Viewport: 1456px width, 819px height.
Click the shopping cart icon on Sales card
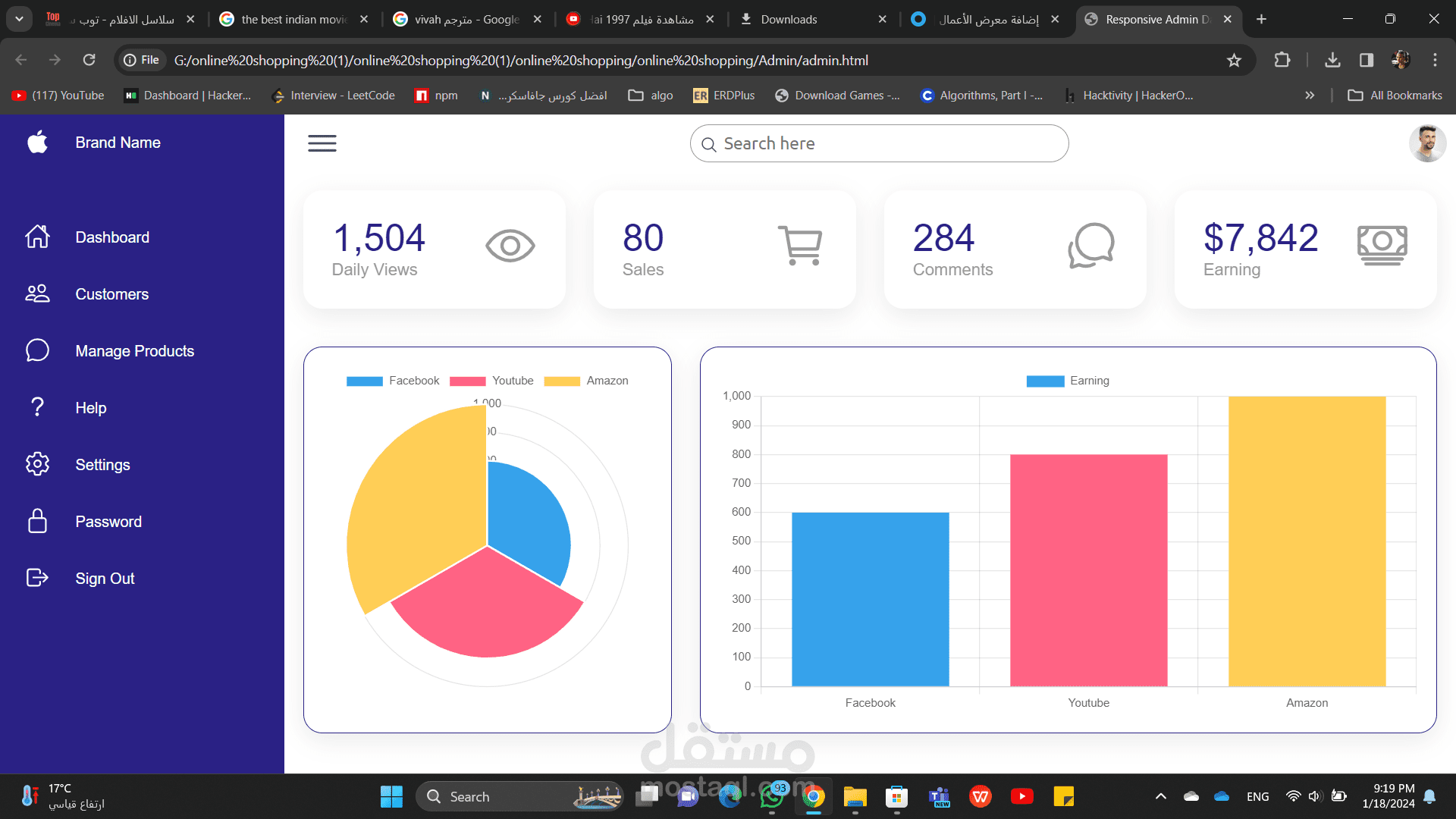[800, 245]
